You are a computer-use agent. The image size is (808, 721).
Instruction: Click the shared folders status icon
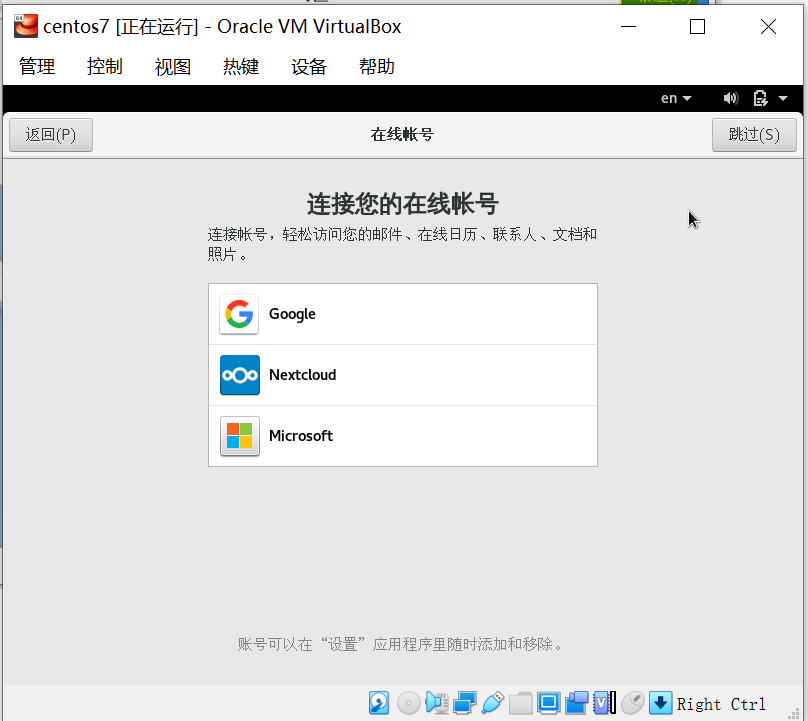coord(520,703)
